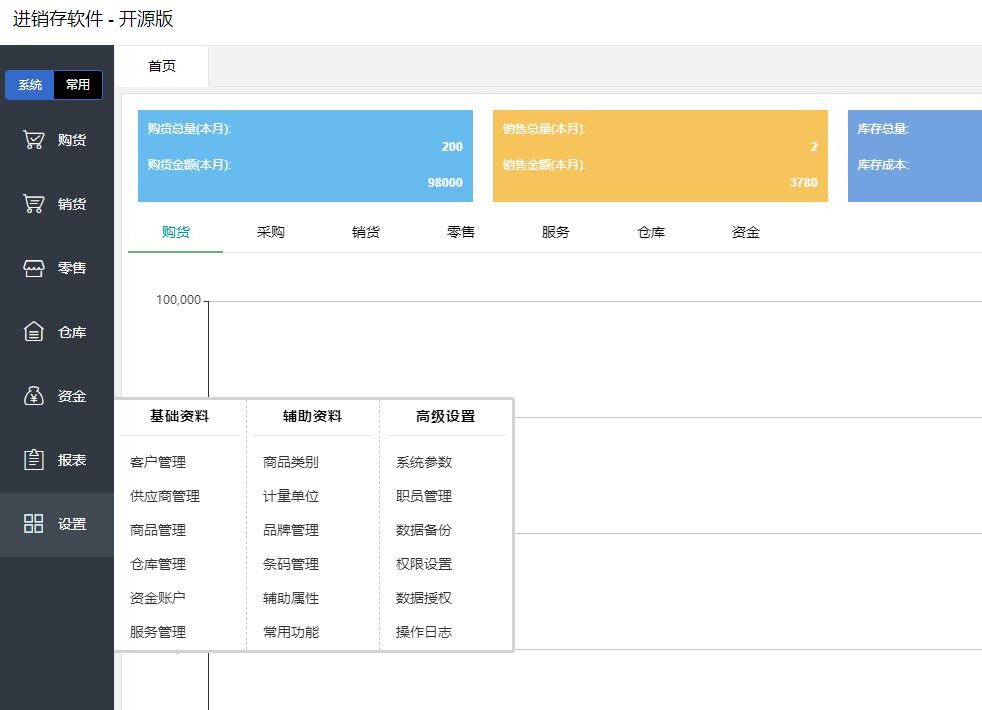Screen dimensions: 982x710
Task: Click the 销货 sidebar label
Action: [x=72, y=203]
